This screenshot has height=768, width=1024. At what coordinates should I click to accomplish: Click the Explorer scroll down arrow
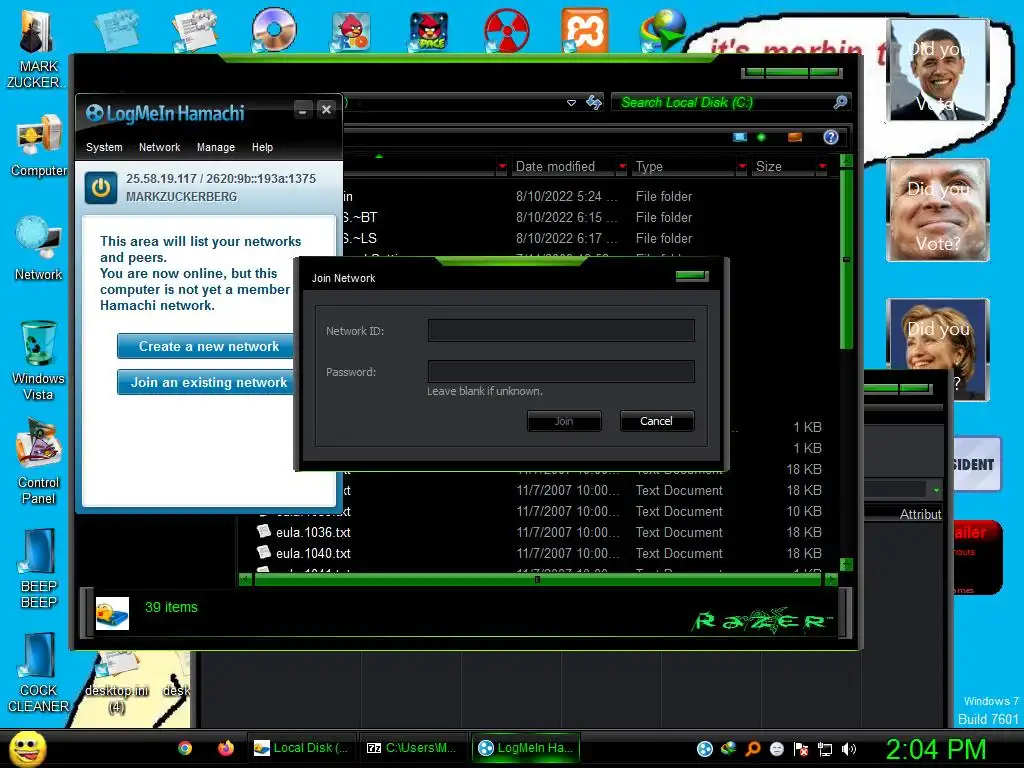pos(846,564)
